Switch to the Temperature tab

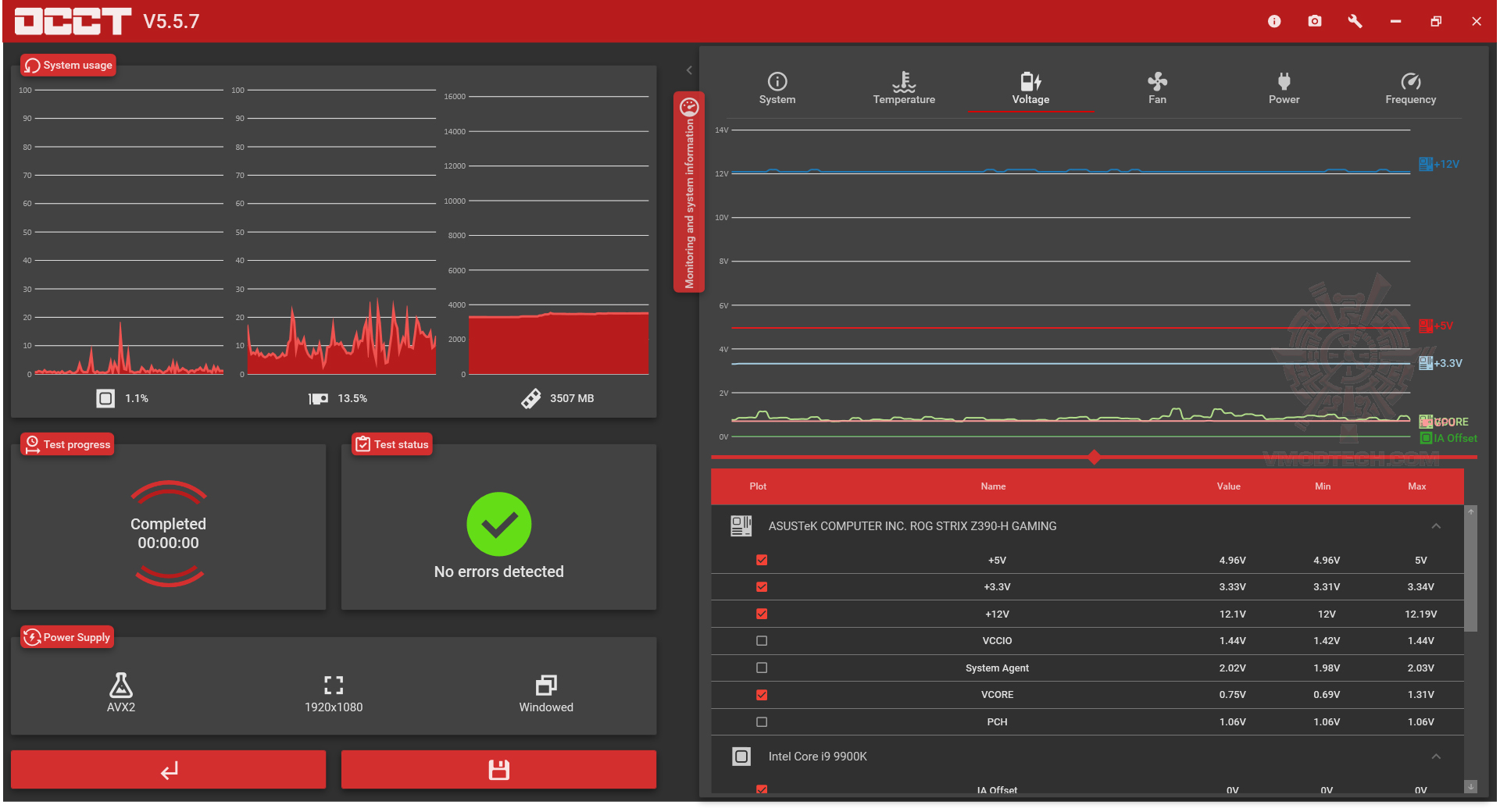tap(904, 87)
